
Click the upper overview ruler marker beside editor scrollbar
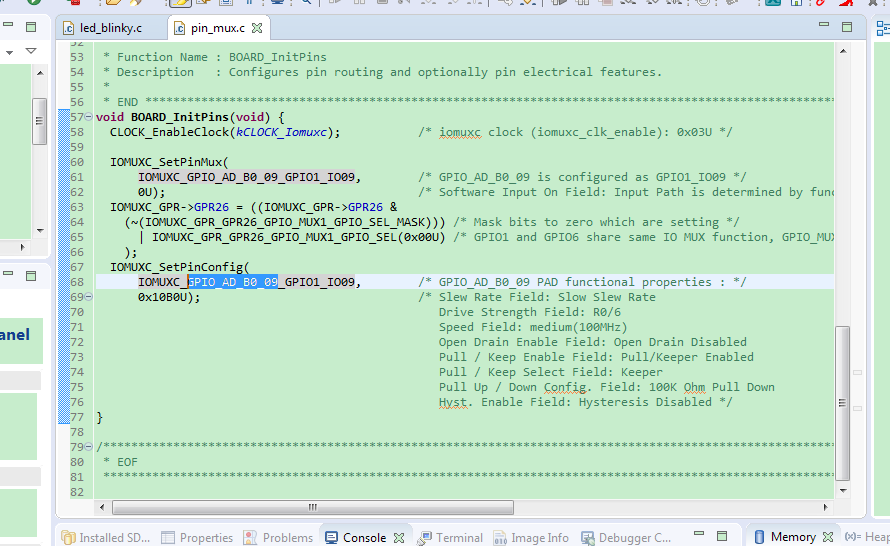coord(858,373)
